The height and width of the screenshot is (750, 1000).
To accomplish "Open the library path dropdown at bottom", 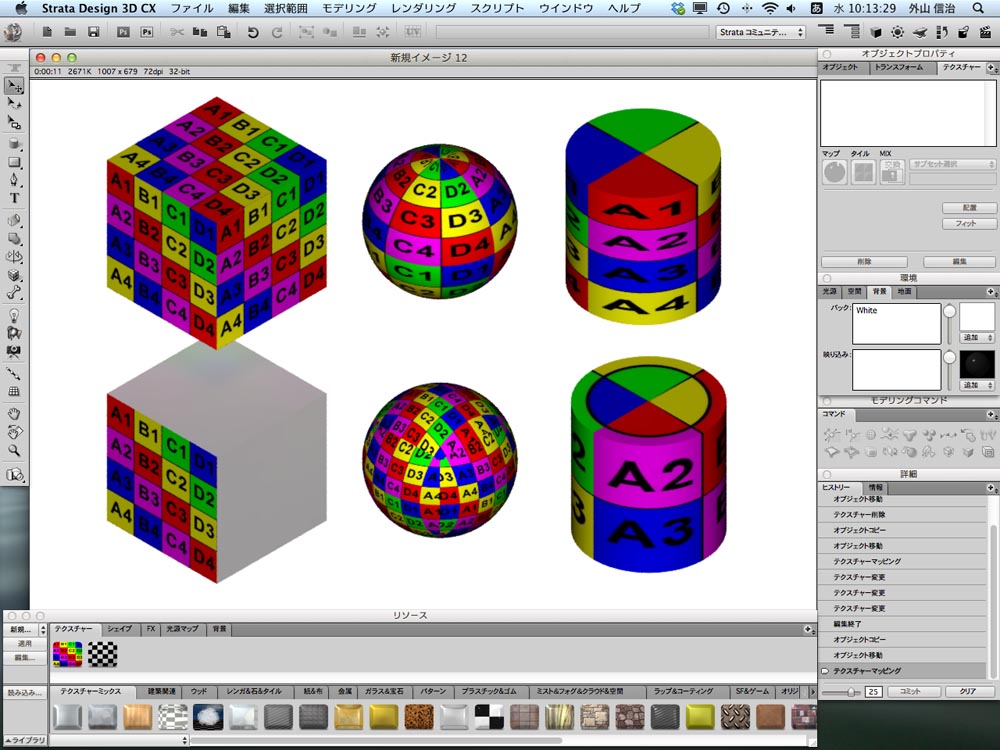I will [x=120, y=740].
